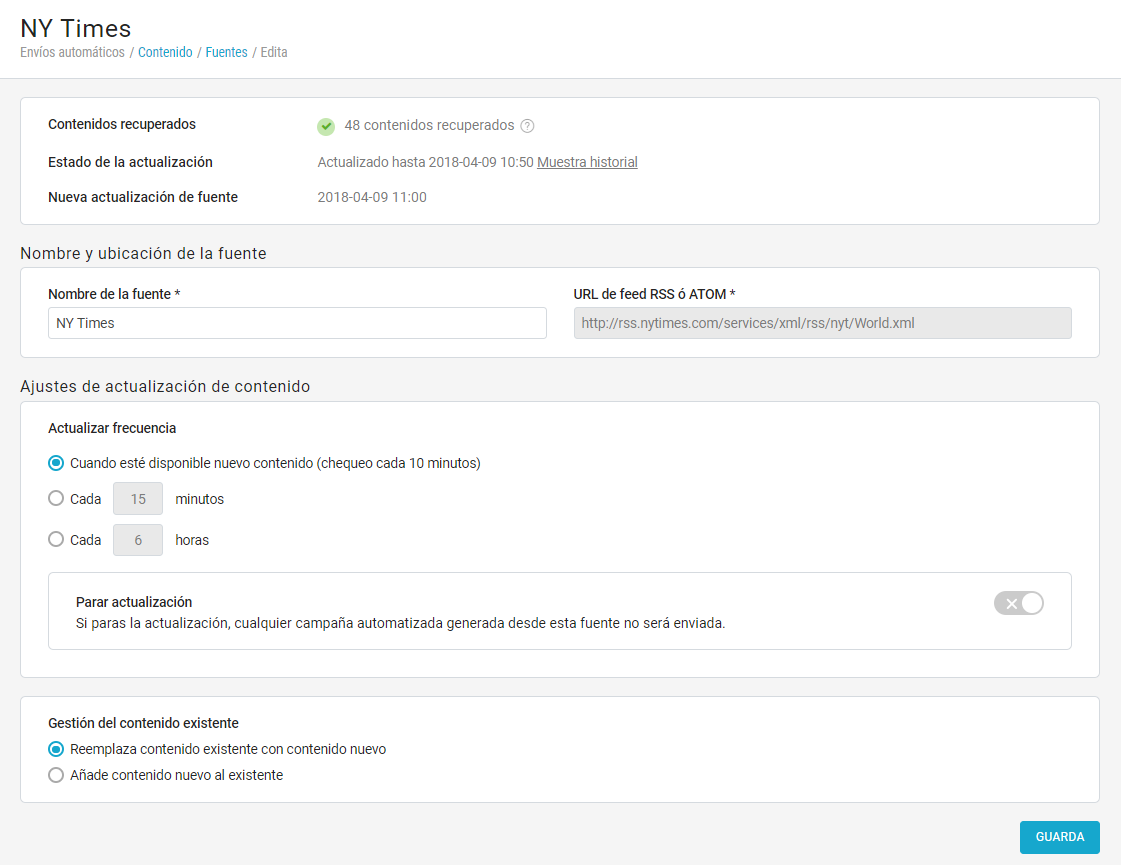This screenshot has height=865, width=1121.
Task: Click the help question mark icon
Action: (x=528, y=126)
